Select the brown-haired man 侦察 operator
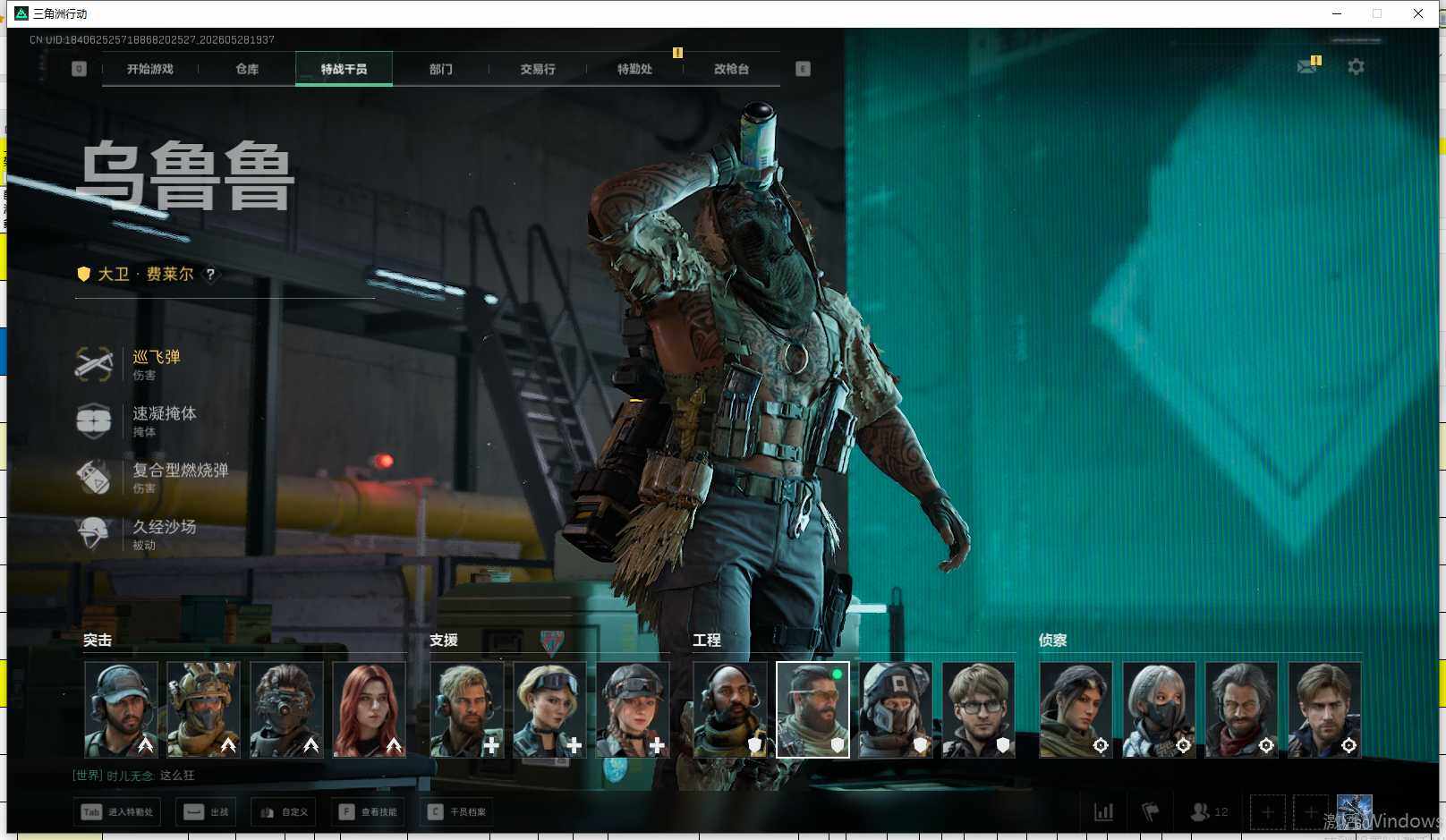 (1324, 709)
